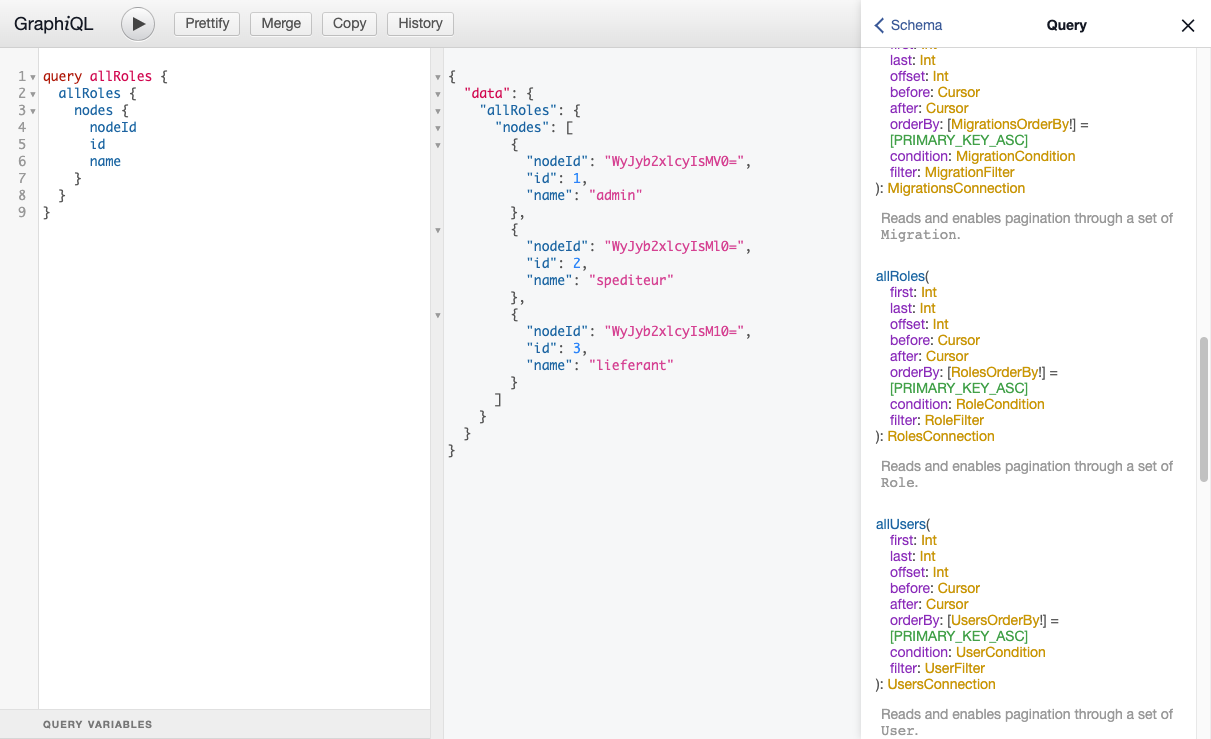
Task: Open the allRoles field in docs
Action: click(x=900, y=276)
